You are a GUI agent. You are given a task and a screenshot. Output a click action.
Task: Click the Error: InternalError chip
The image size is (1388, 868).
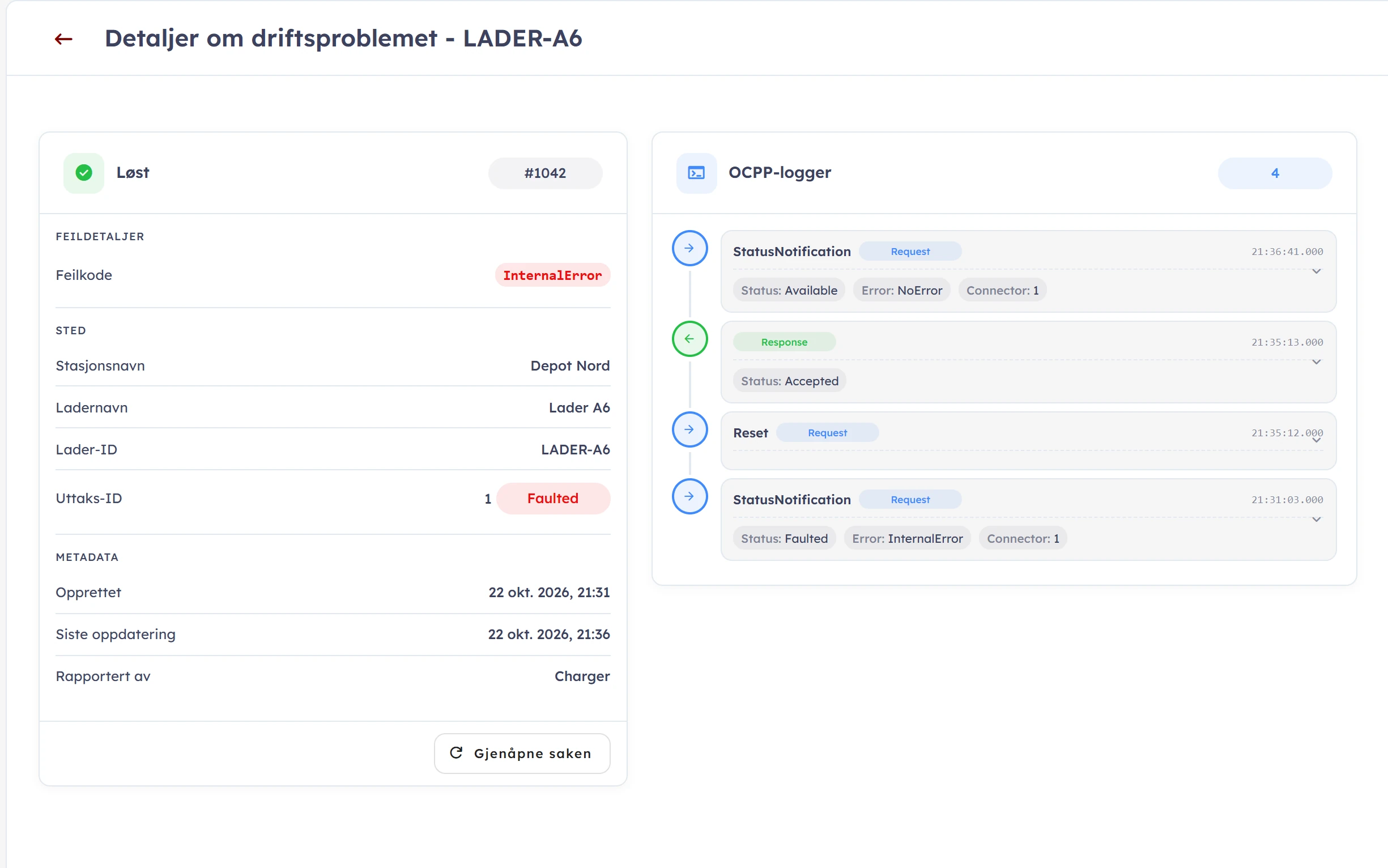tap(907, 538)
